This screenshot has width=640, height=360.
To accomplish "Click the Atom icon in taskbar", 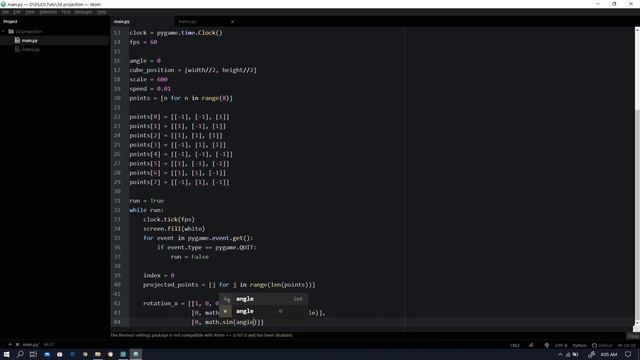I will [x=136, y=354].
